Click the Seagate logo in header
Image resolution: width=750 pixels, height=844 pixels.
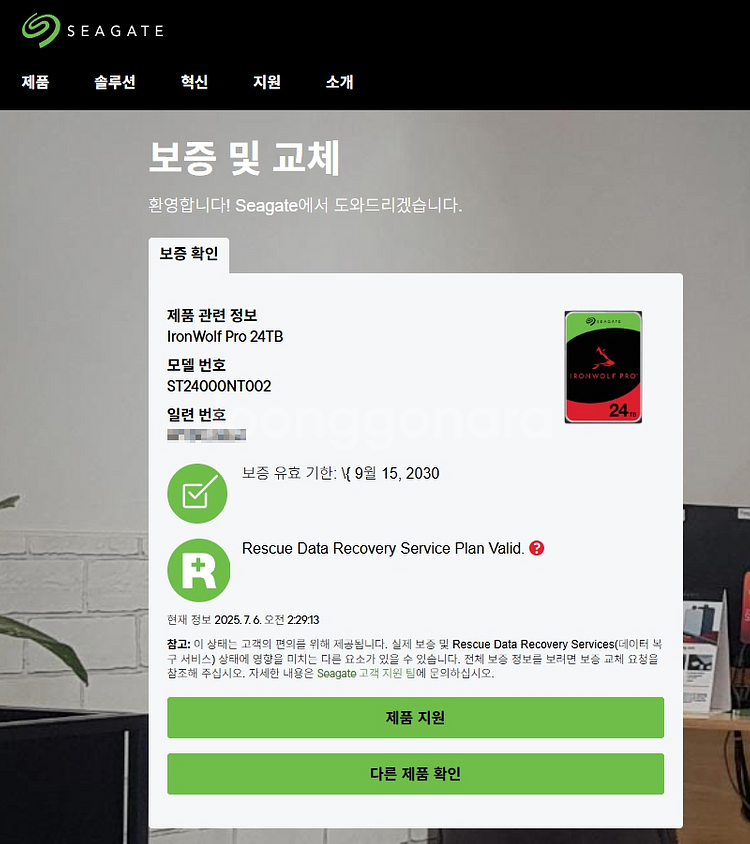93,30
